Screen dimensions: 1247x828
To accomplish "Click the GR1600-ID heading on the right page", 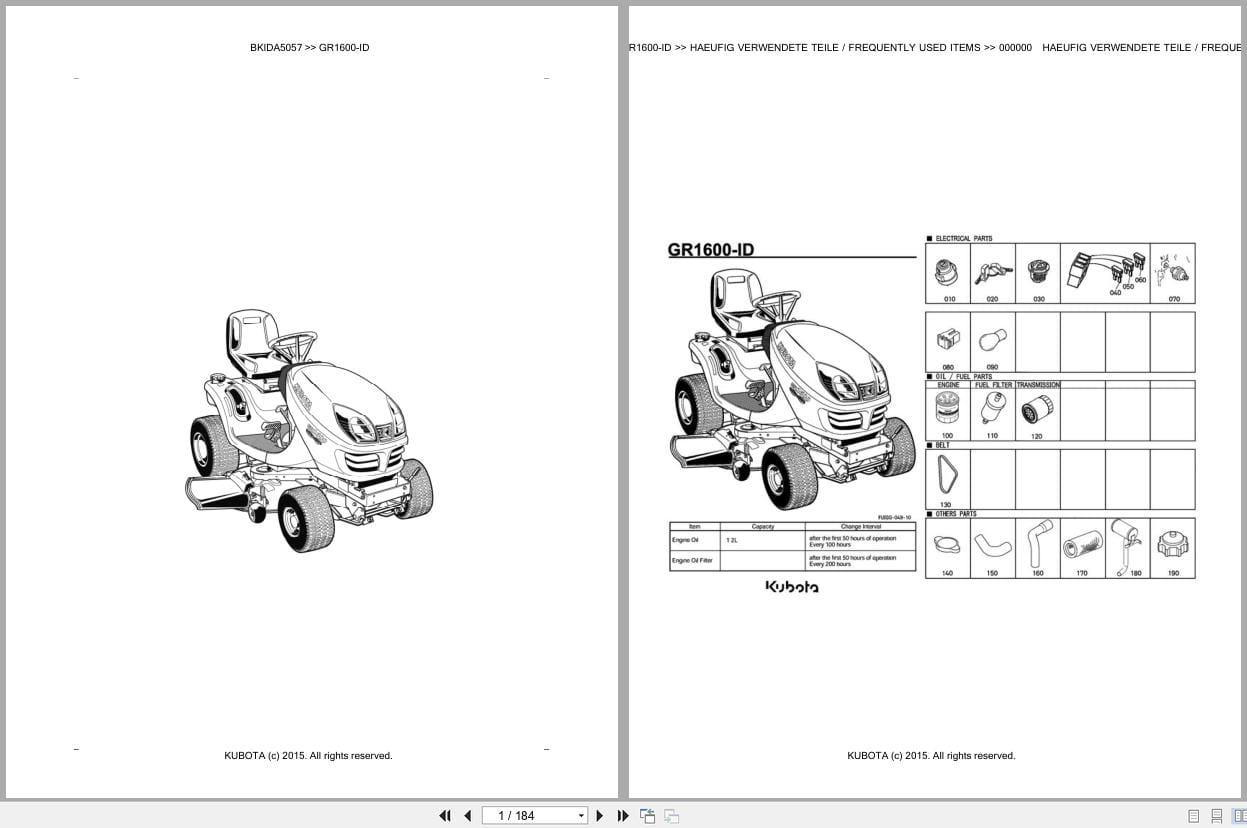I will tap(711, 250).
